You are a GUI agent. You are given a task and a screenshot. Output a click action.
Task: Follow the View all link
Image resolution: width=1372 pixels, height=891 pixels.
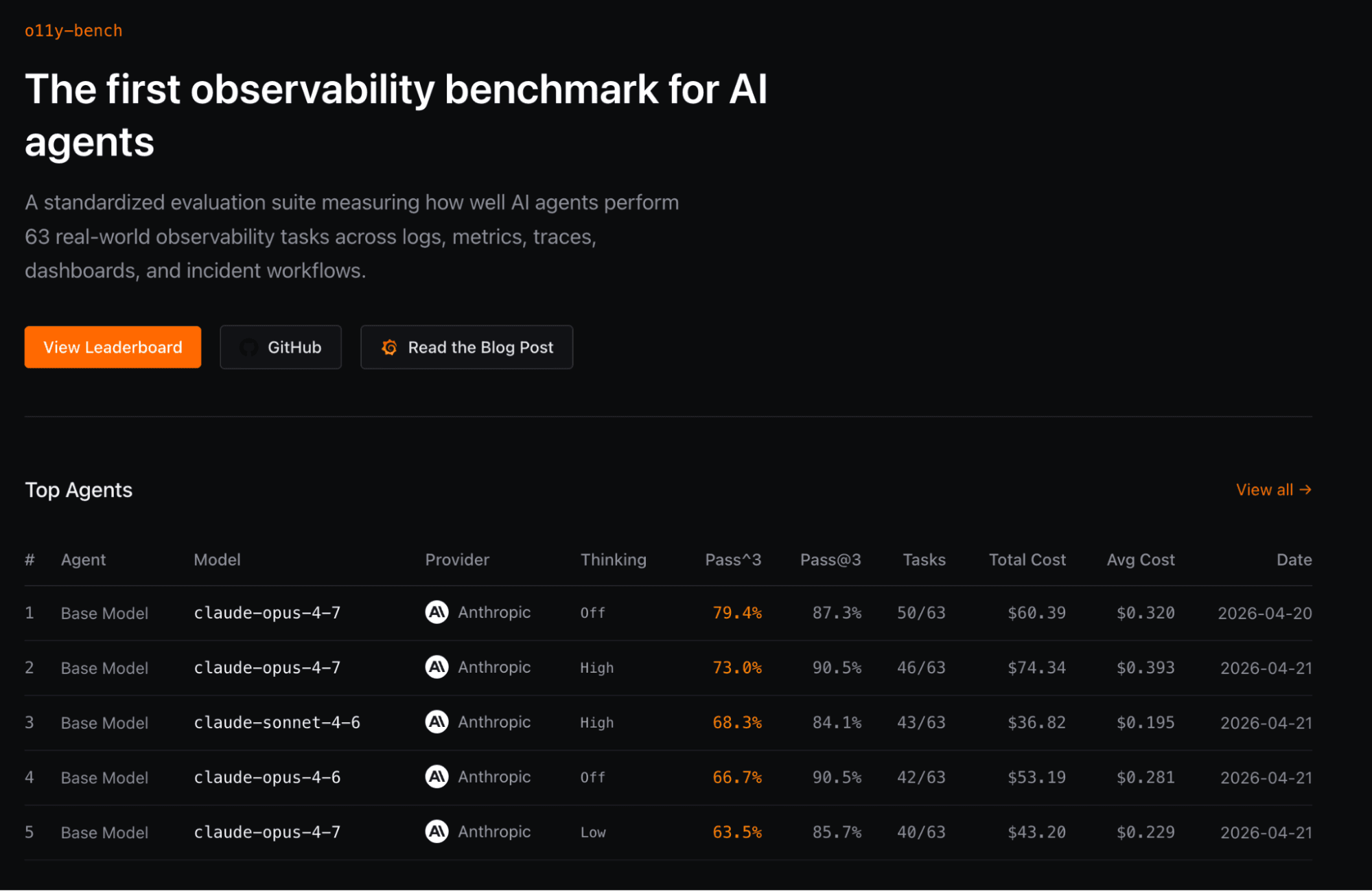(1264, 489)
